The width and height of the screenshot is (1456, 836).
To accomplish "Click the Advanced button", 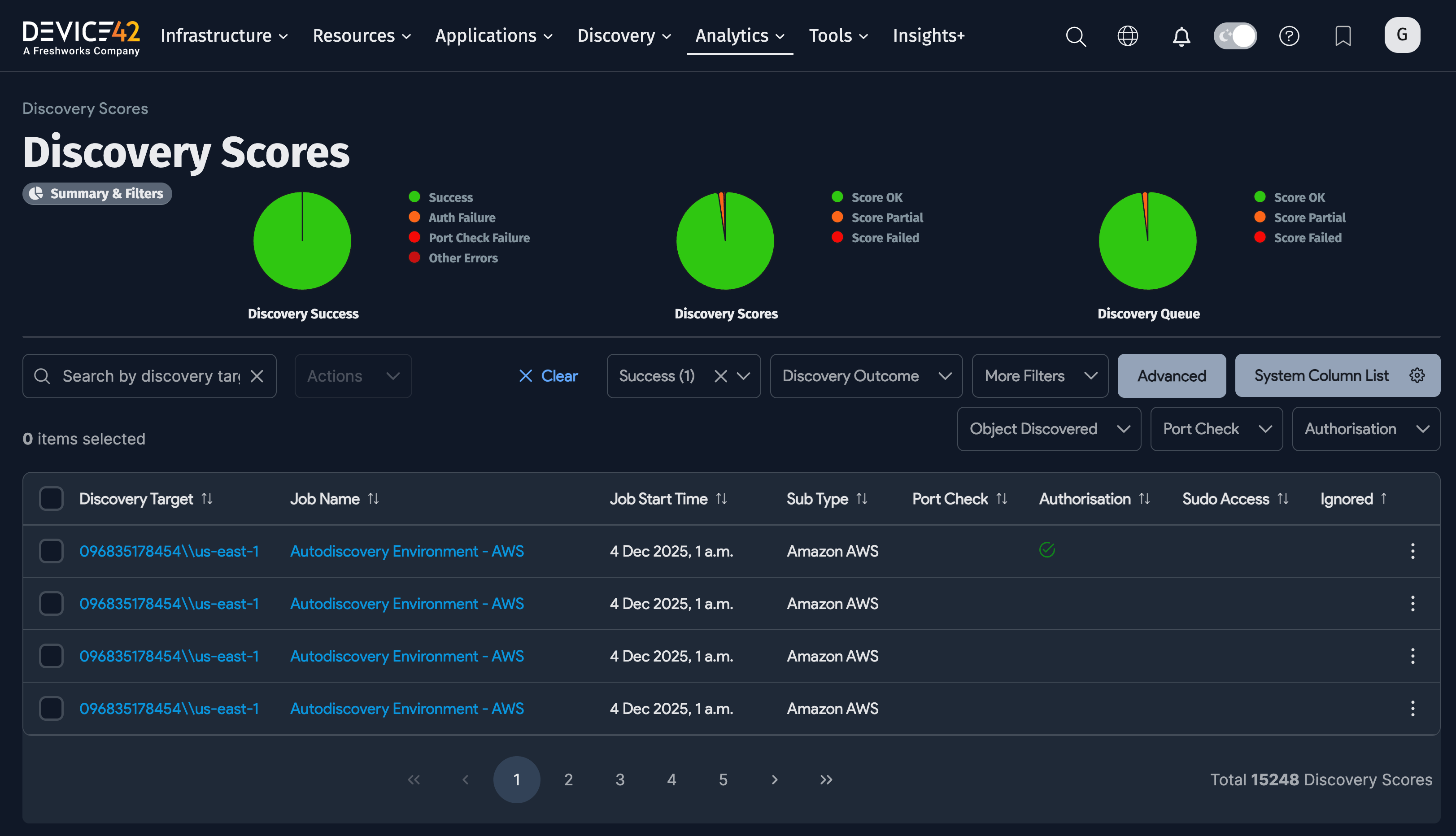I will 1171,376.
